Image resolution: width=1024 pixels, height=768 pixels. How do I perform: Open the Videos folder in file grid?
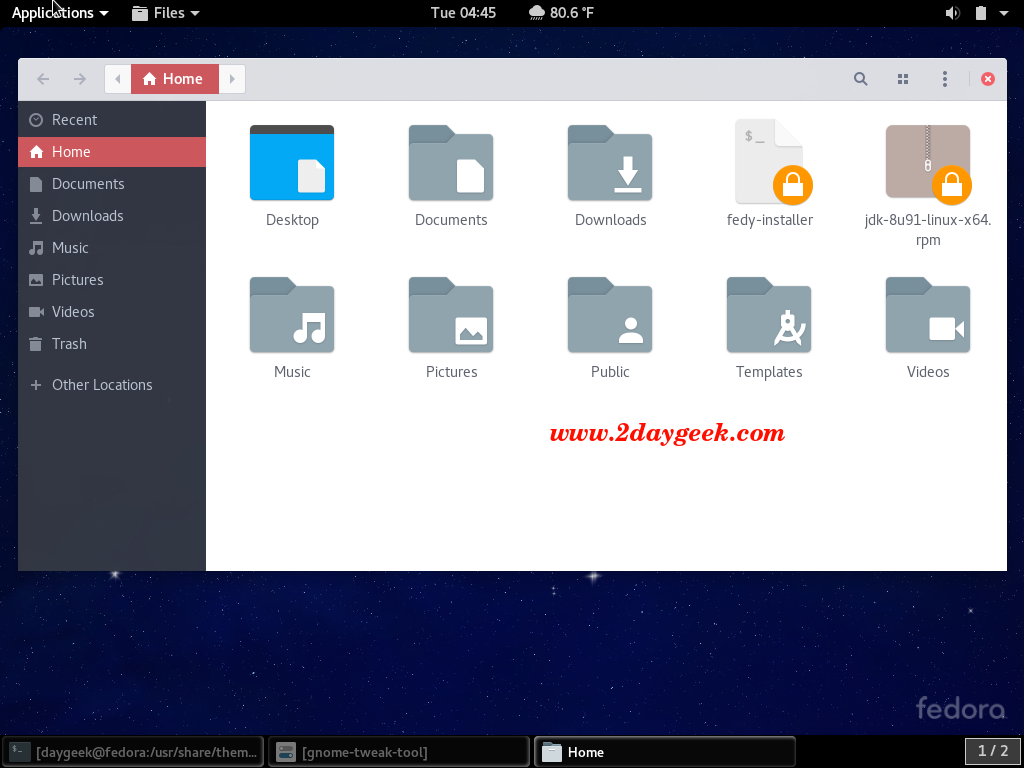point(928,315)
